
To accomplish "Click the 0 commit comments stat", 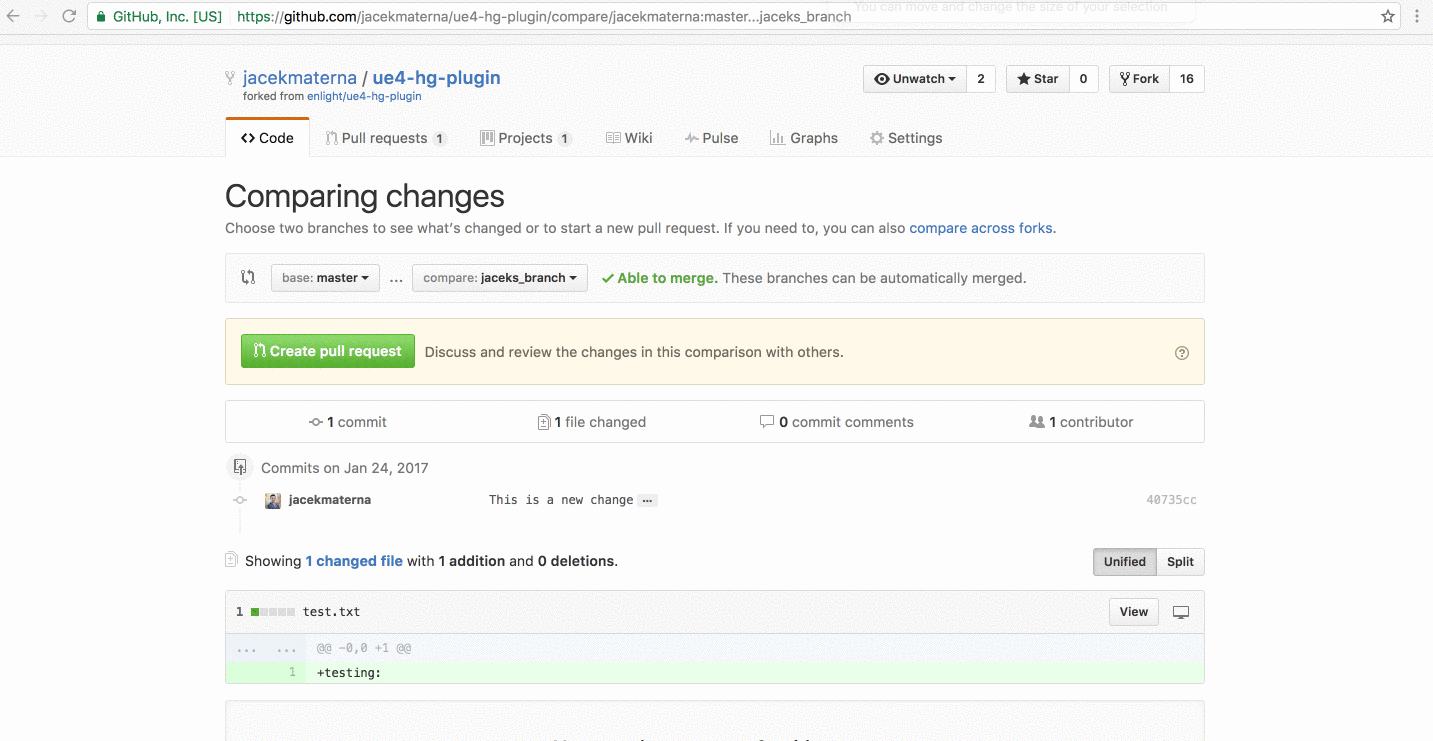I will tap(837, 422).
